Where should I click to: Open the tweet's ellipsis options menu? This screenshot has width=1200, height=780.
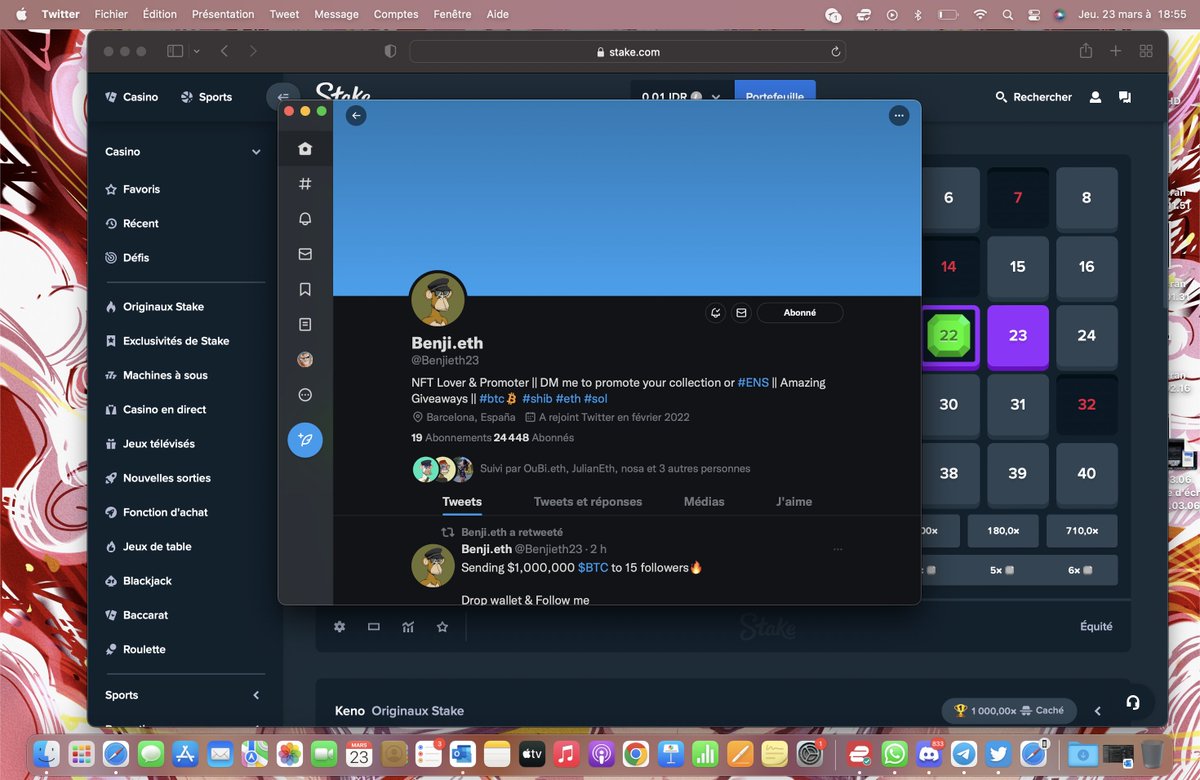click(x=838, y=549)
